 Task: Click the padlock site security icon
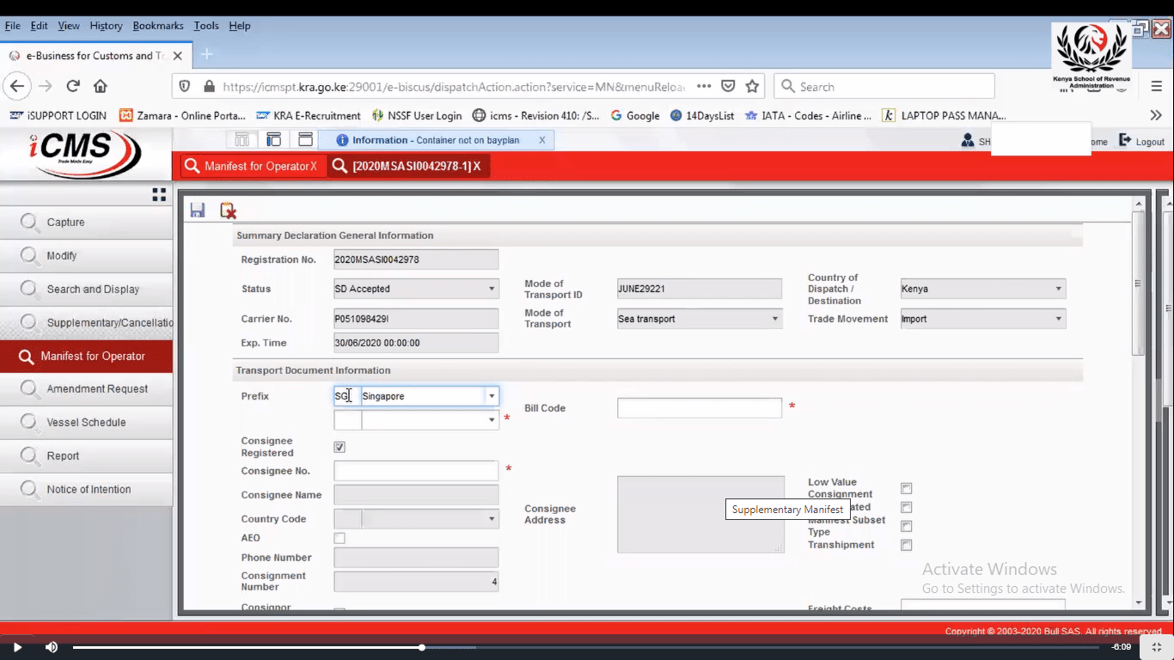[209, 86]
